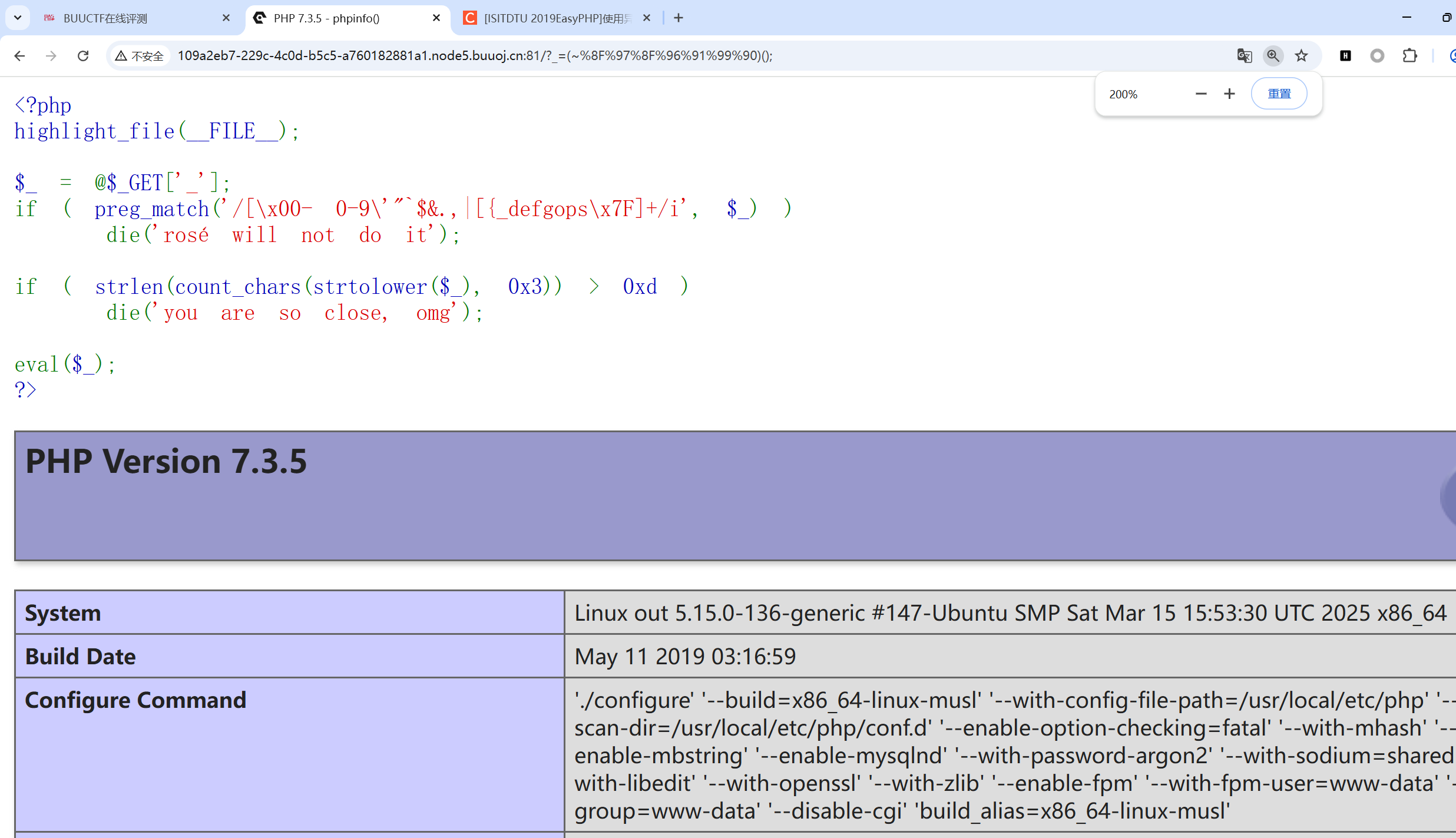Expand the tab search dropdown chevron

click(x=18, y=18)
